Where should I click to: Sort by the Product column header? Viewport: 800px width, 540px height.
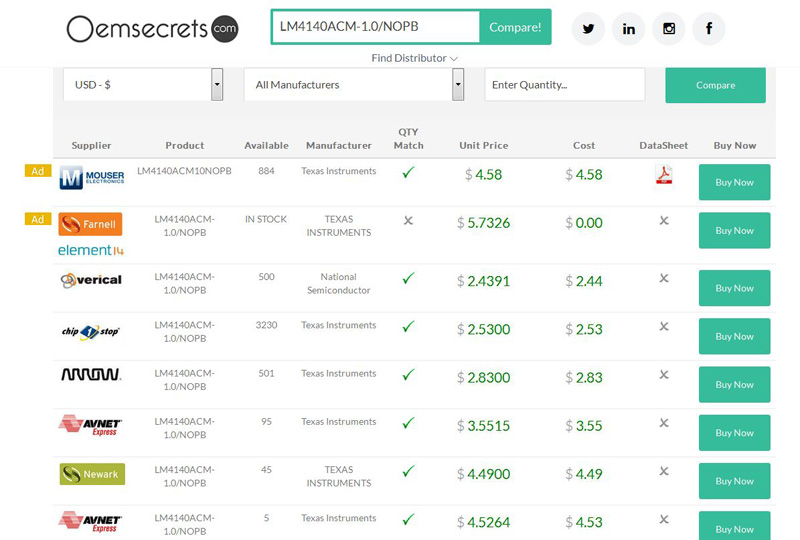185,145
